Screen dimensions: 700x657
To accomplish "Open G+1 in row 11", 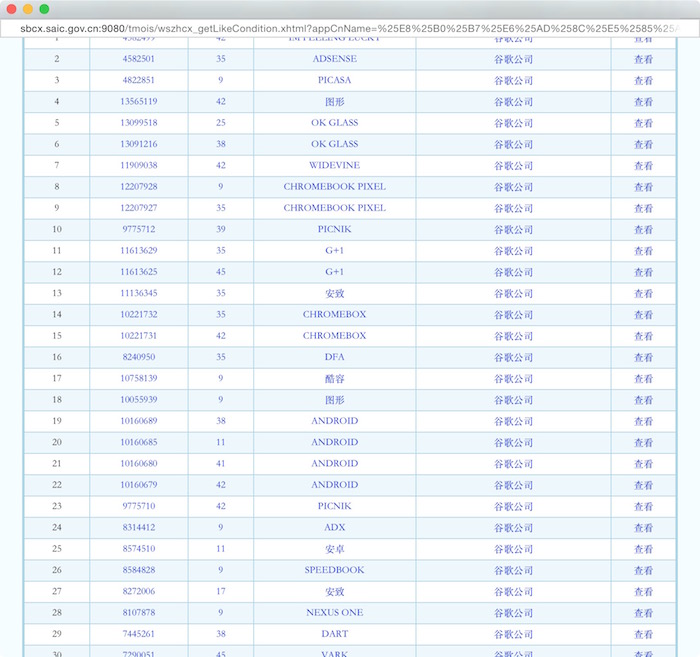I will (x=334, y=250).
